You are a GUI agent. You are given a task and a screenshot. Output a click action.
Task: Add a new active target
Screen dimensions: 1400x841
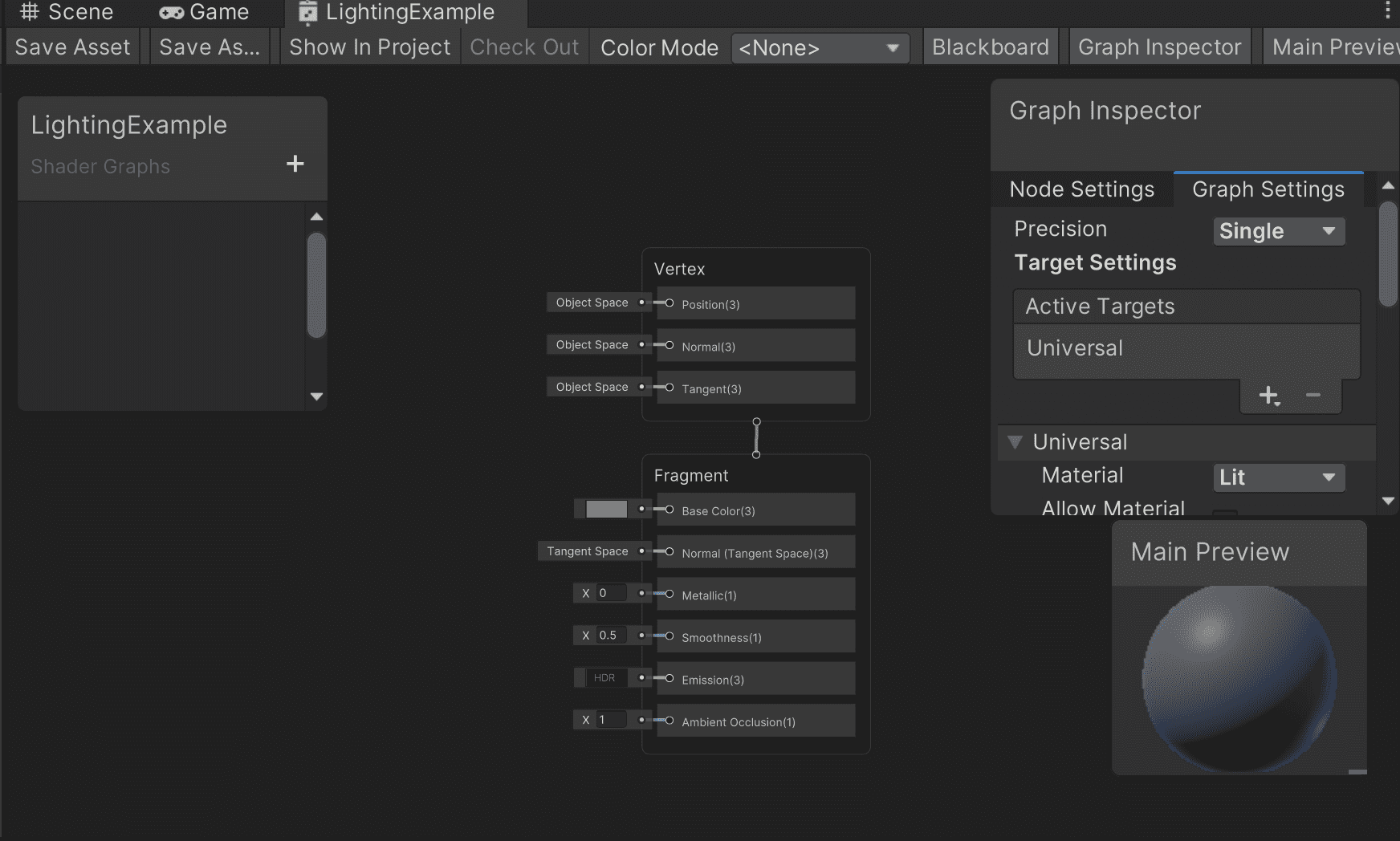[x=1269, y=396]
